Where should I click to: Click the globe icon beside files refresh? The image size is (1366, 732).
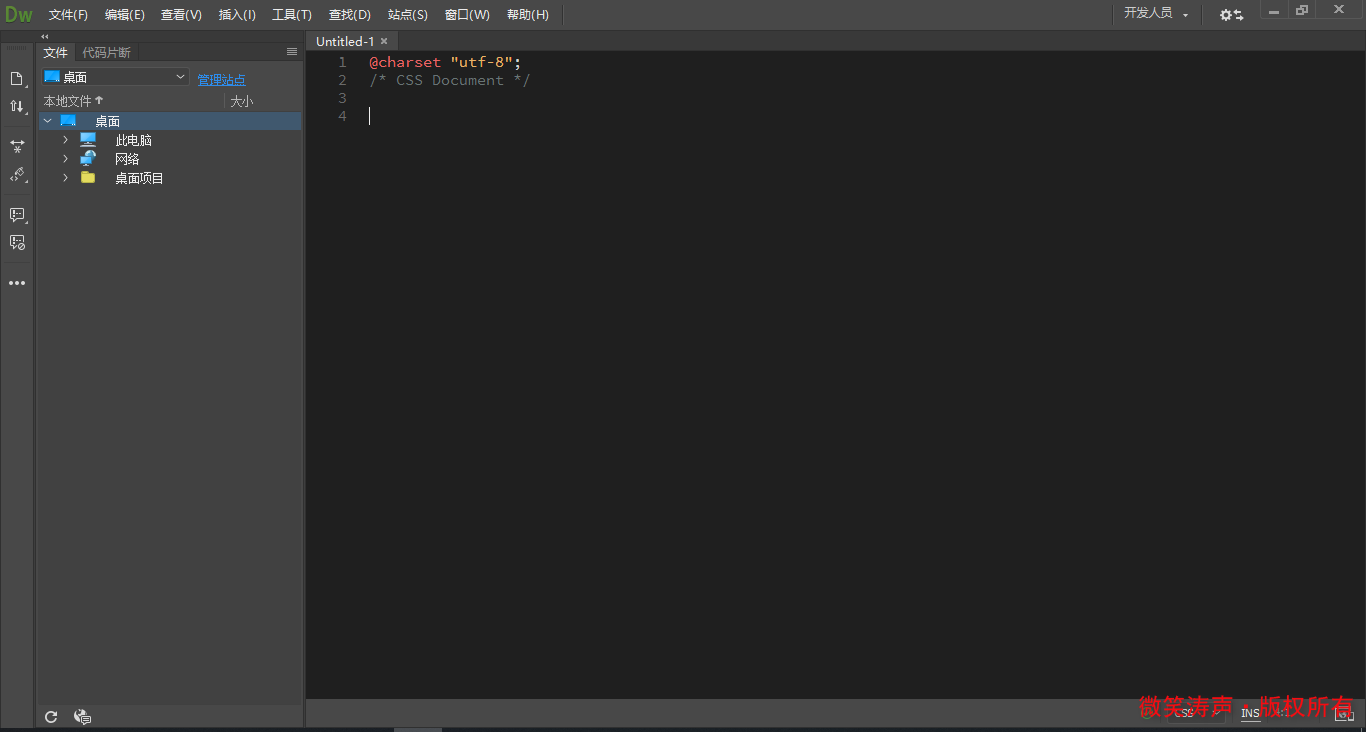[x=83, y=717]
